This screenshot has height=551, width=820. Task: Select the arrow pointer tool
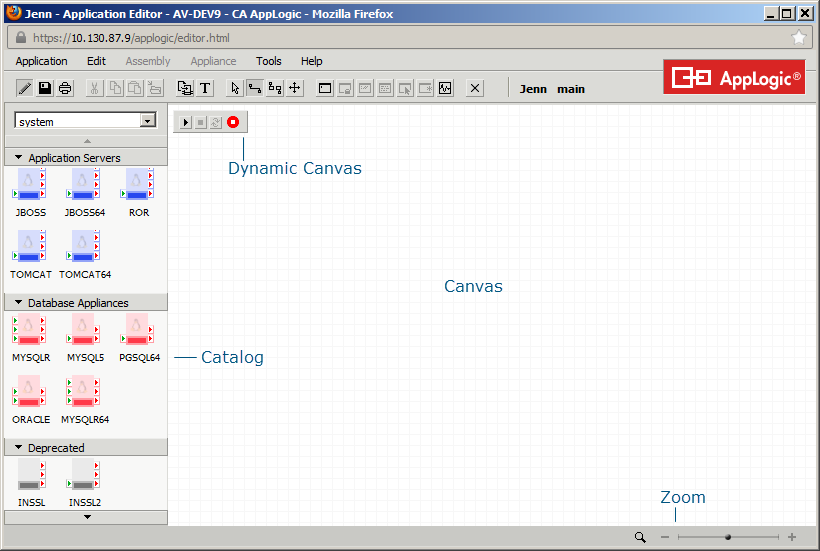[x=235, y=88]
